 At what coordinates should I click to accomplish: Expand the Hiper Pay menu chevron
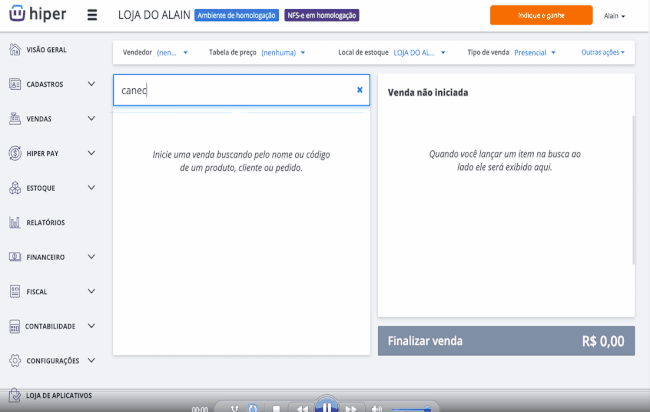click(92, 153)
